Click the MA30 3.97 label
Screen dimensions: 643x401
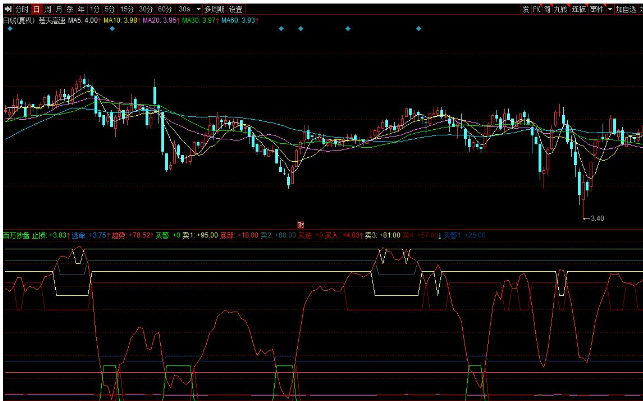[200, 20]
